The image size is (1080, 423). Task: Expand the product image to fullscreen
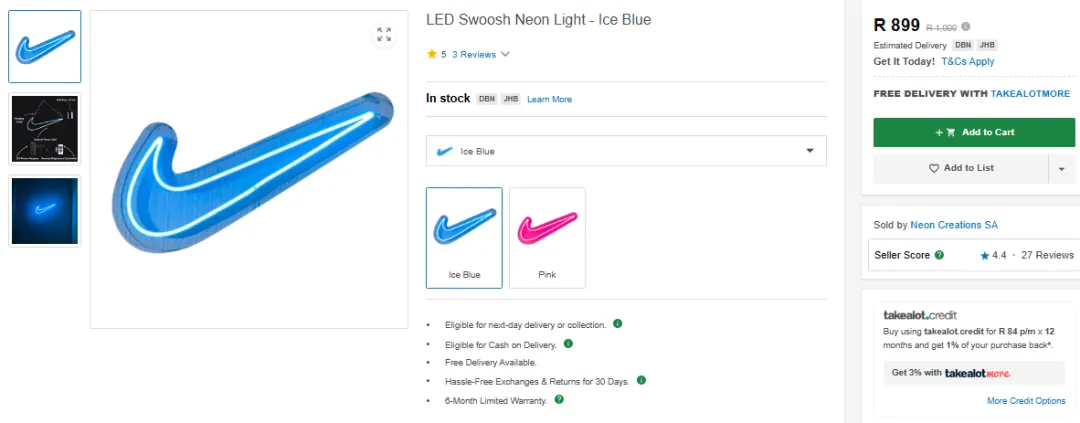point(384,35)
